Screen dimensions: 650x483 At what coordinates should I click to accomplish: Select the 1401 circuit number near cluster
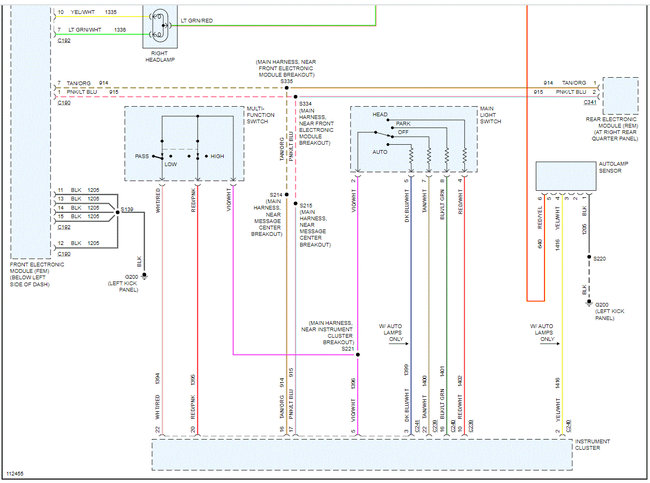click(442, 370)
